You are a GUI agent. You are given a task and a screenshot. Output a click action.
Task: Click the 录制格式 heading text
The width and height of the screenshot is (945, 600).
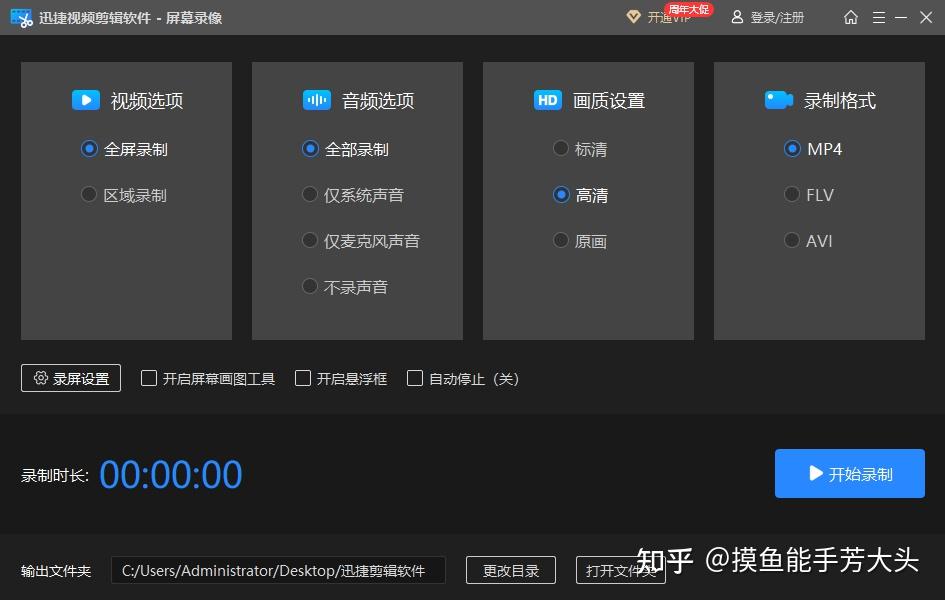point(840,101)
